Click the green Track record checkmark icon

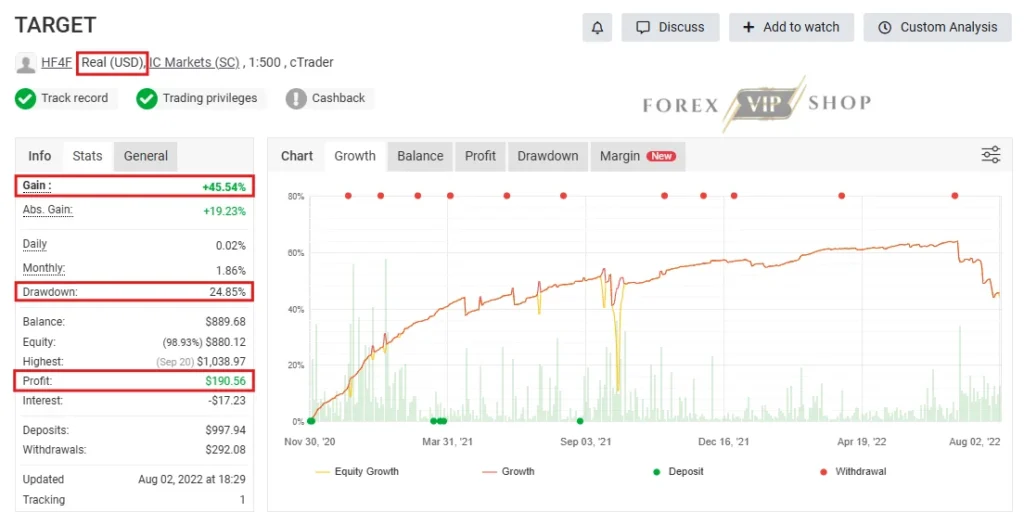pos(25,99)
